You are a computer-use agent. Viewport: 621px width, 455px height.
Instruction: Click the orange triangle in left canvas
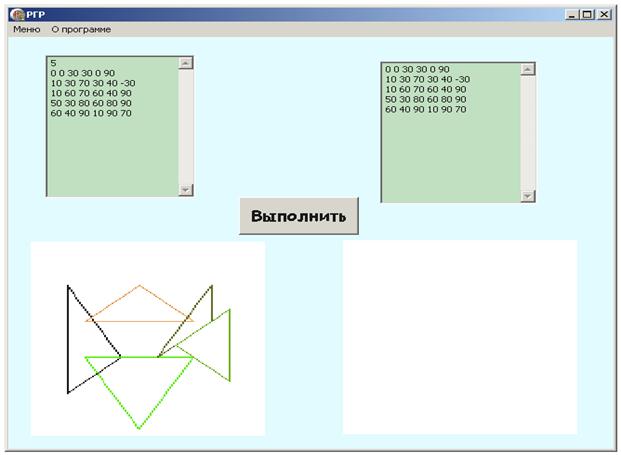click(x=139, y=303)
